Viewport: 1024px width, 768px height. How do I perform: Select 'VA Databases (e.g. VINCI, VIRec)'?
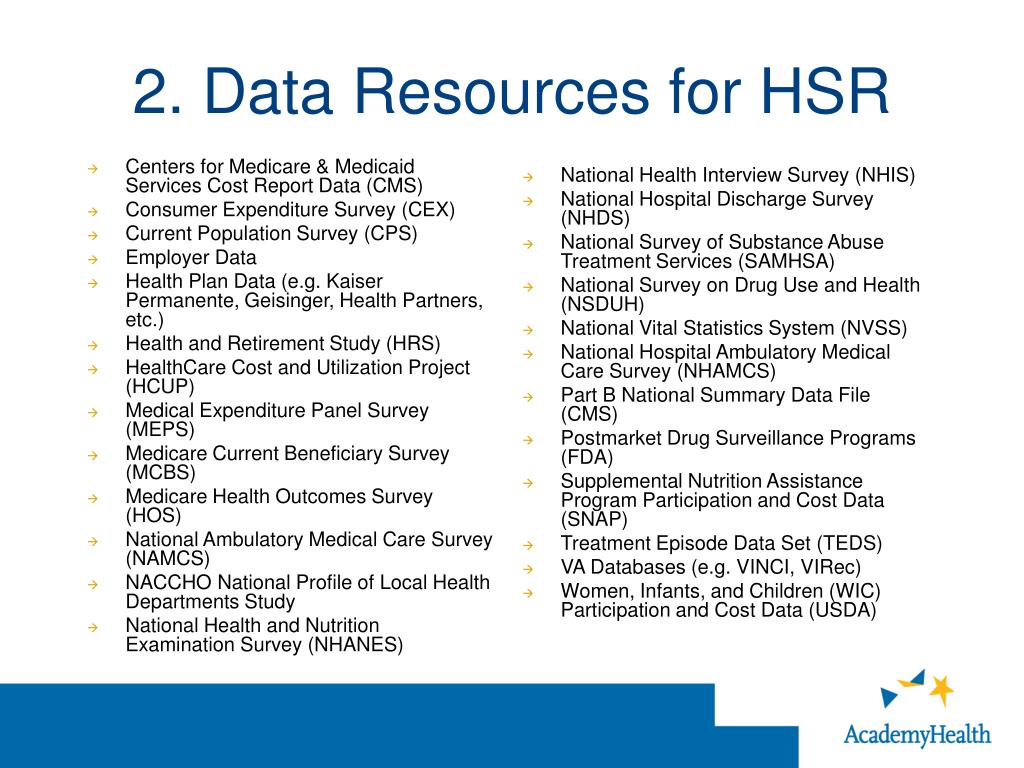click(711, 567)
